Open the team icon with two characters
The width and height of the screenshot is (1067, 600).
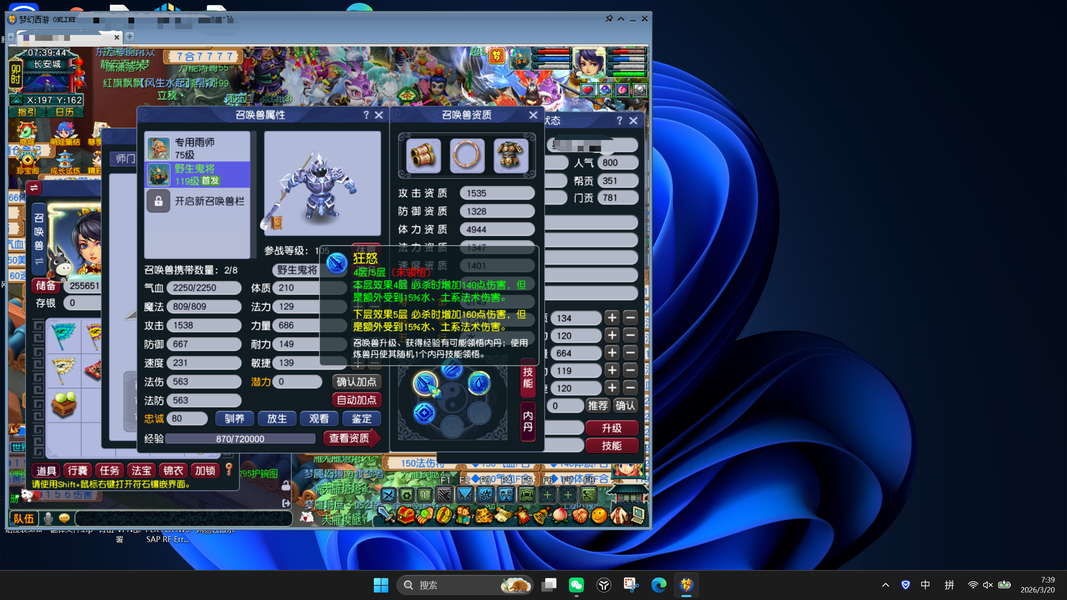tap(464, 515)
